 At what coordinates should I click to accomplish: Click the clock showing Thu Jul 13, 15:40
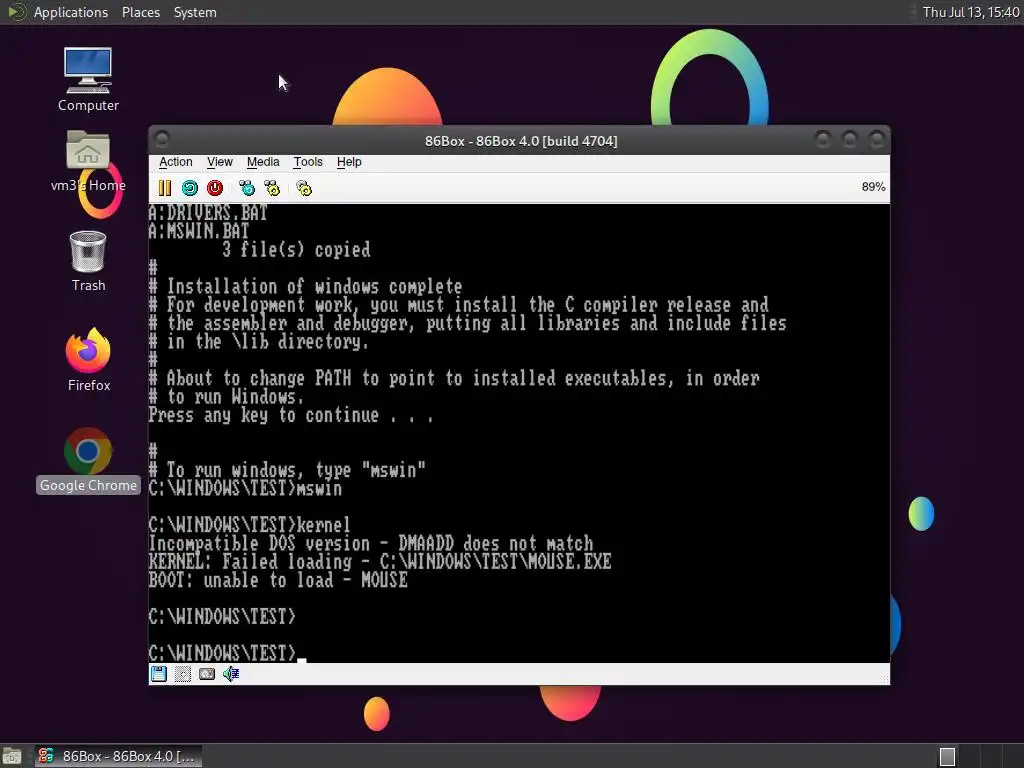click(x=970, y=12)
